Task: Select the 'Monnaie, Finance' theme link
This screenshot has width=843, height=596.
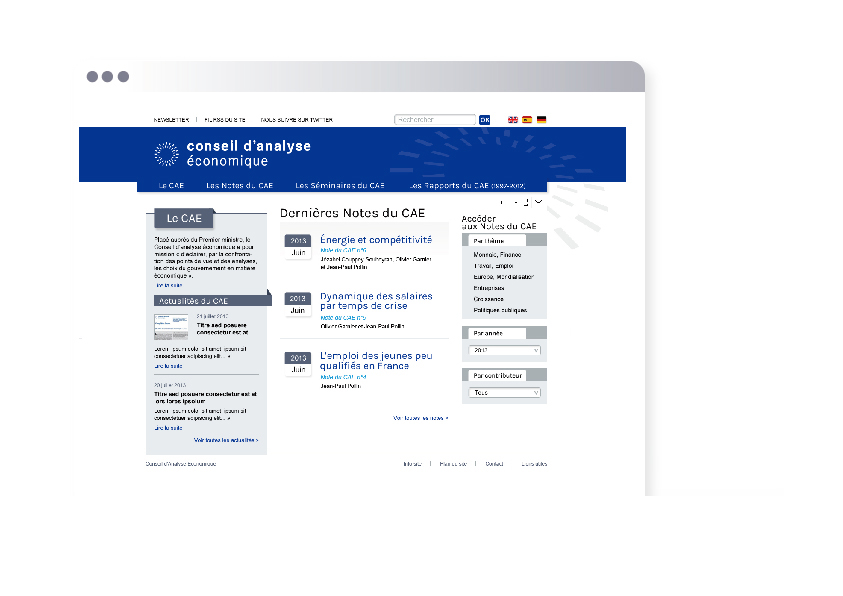Action: click(497, 255)
